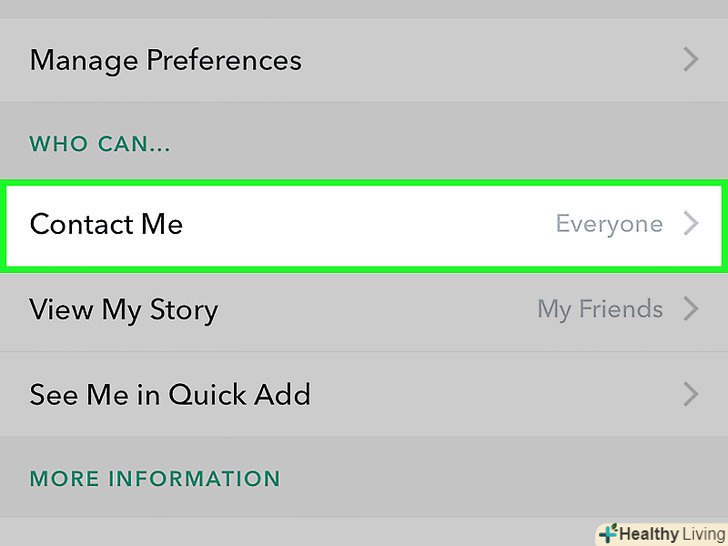Open See Me in Quick Add label
Image resolution: width=728 pixels, height=546 pixels.
point(170,394)
